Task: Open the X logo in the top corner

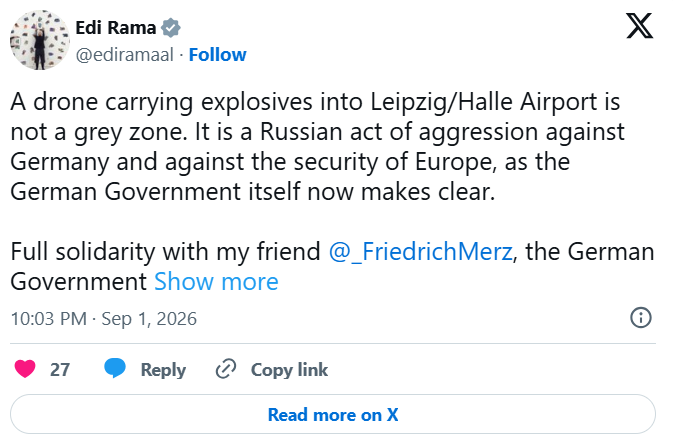Action: coord(640,26)
